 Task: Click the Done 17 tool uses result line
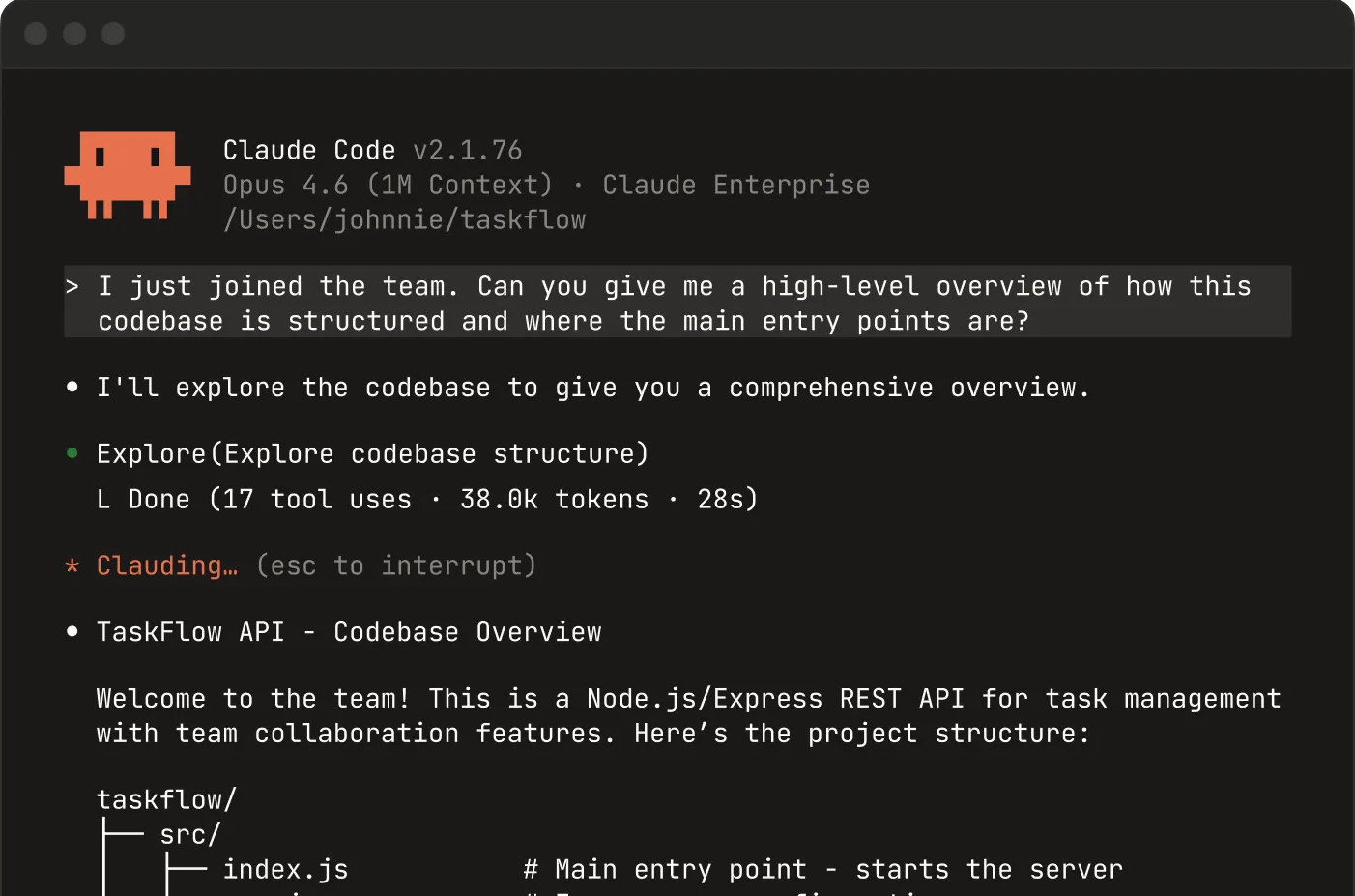[x=442, y=500]
